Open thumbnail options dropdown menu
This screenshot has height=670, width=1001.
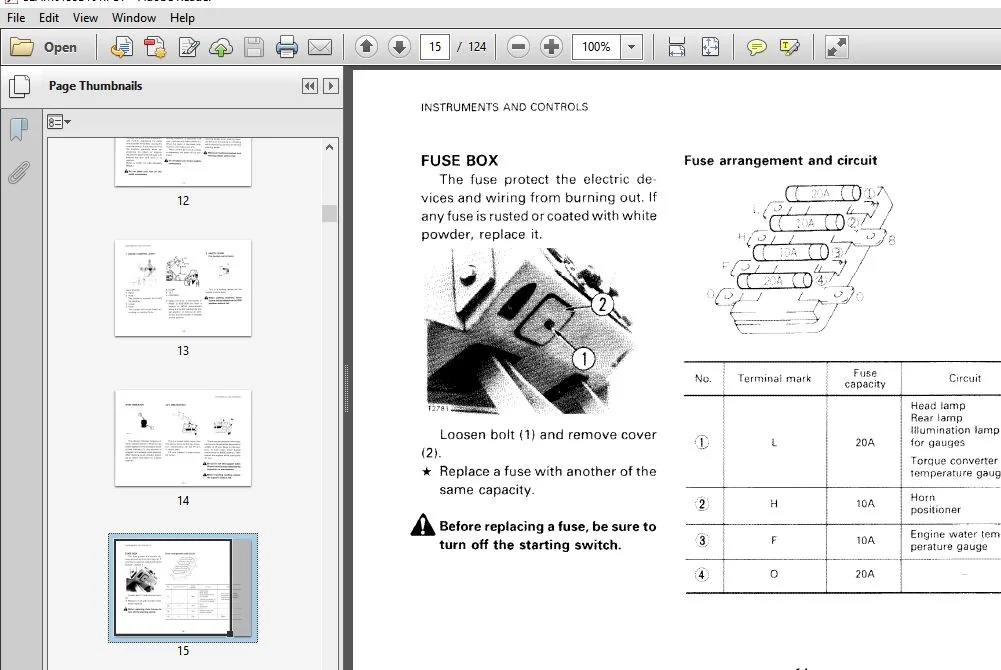(x=58, y=121)
